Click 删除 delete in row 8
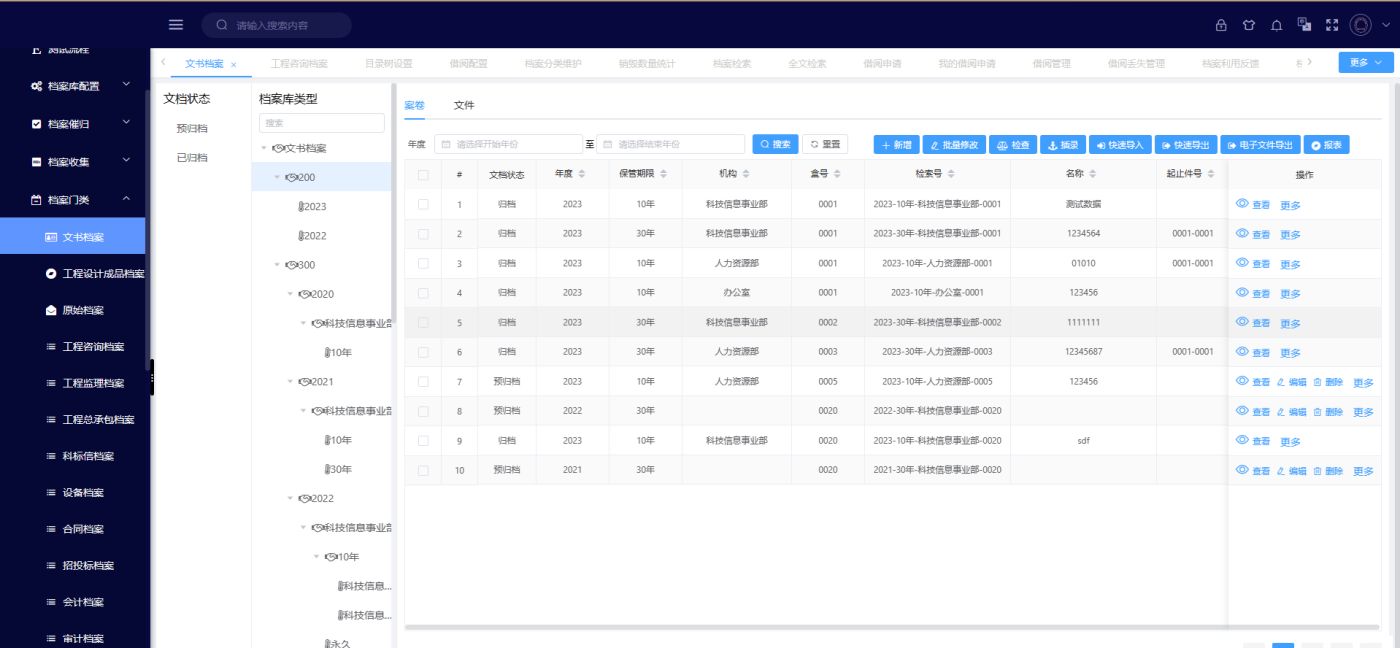The height and width of the screenshot is (648, 1400). coord(1328,412)
